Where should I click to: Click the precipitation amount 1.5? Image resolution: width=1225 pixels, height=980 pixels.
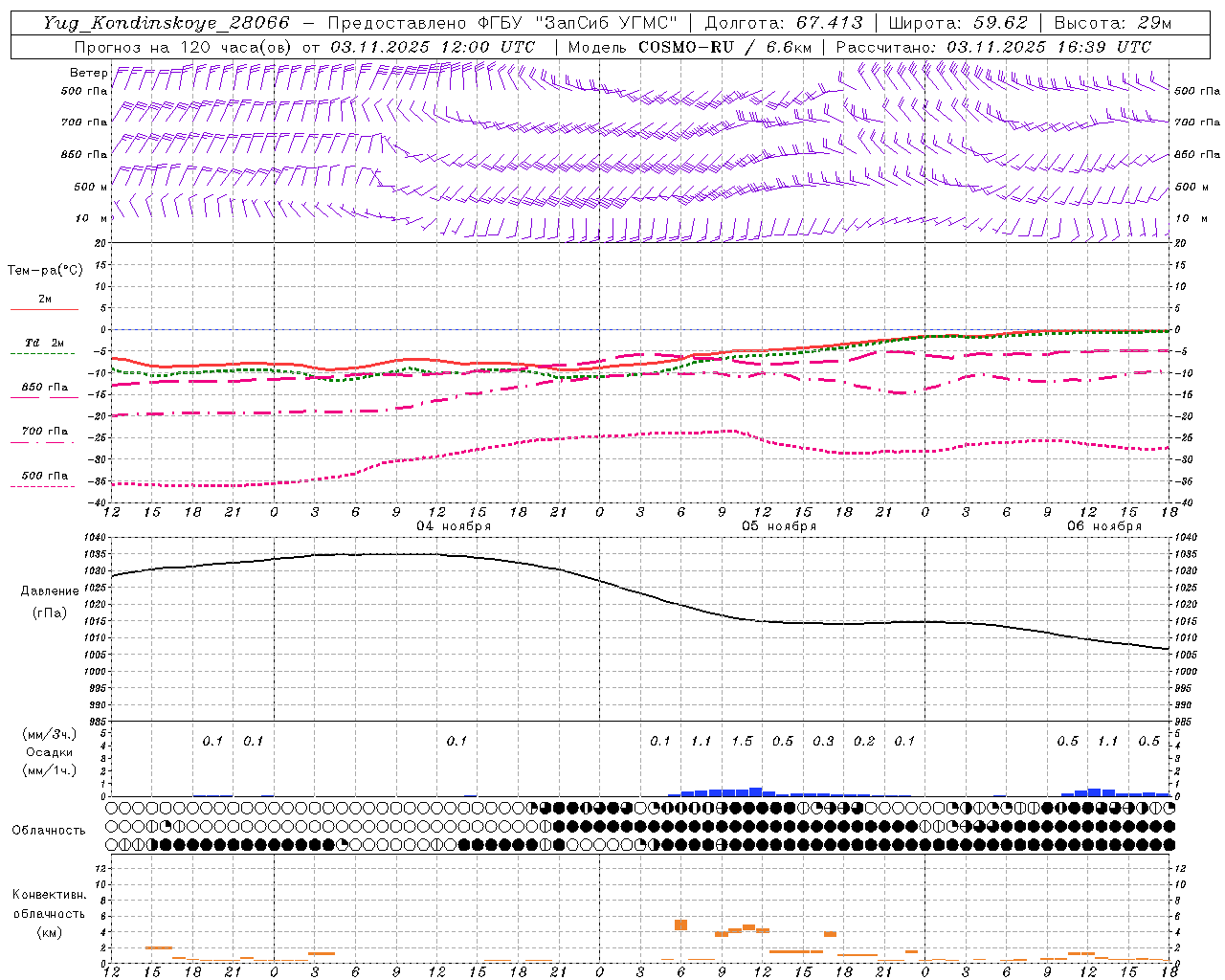coord(742,741)
